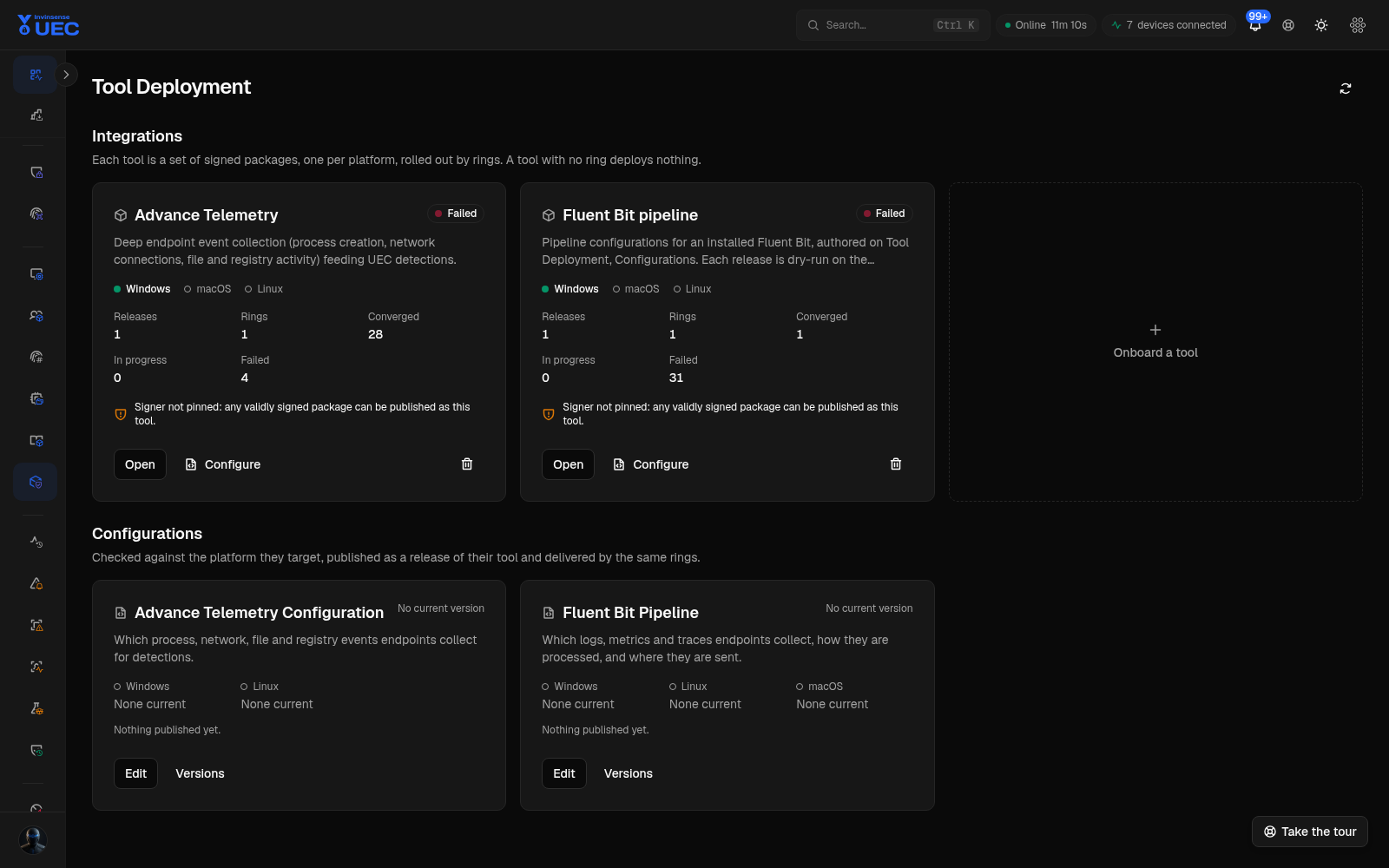1389x868 pixels.
Task: Open the activity history sidebar icon
Action: (36, 542)
